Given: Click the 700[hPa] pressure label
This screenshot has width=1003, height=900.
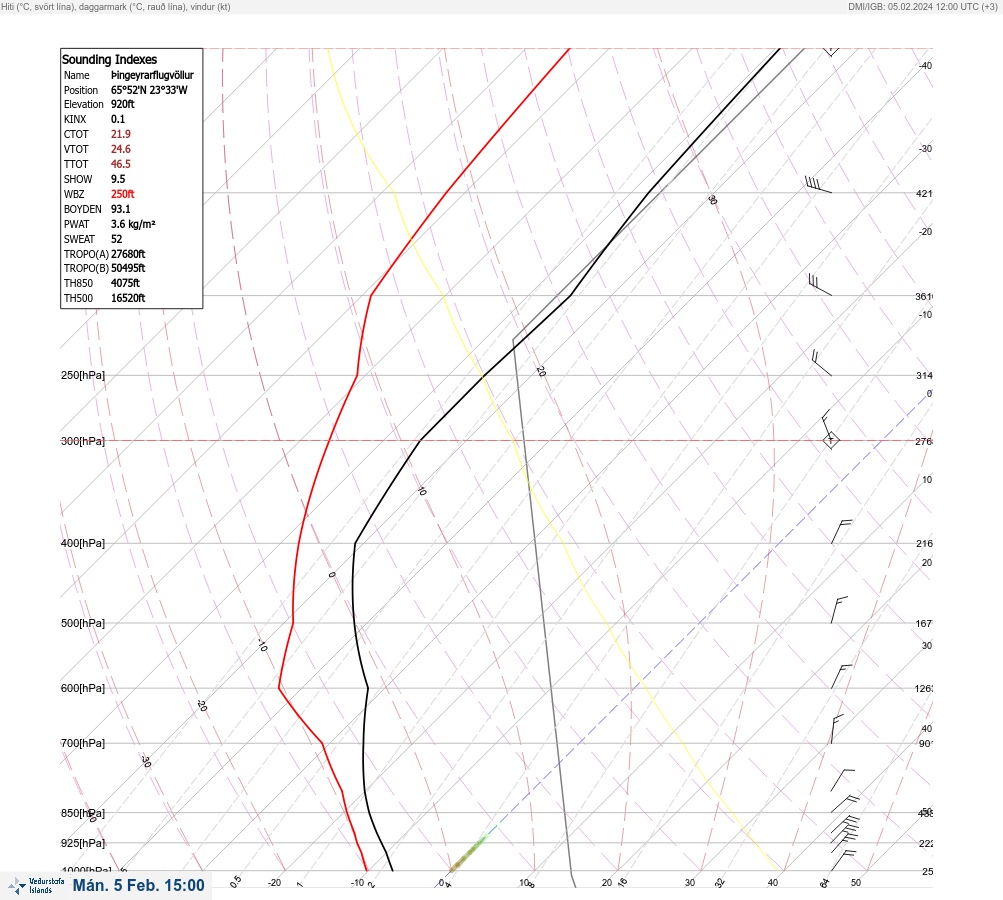Looking at the screenshot, I should point(83,743).
